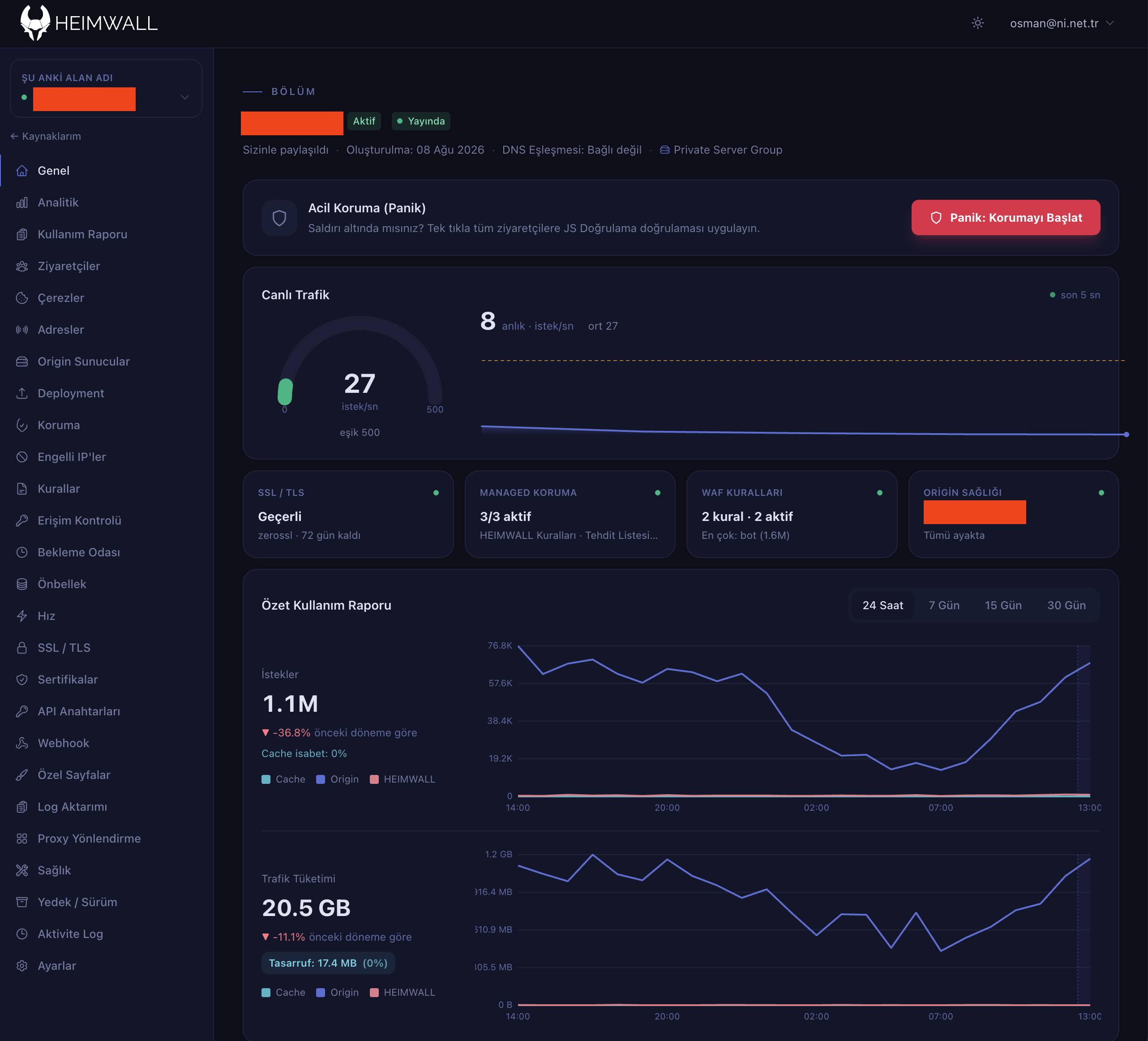
Task: Toggle the Origin legend in the İstekler chart
Action: tap(337, 779)
